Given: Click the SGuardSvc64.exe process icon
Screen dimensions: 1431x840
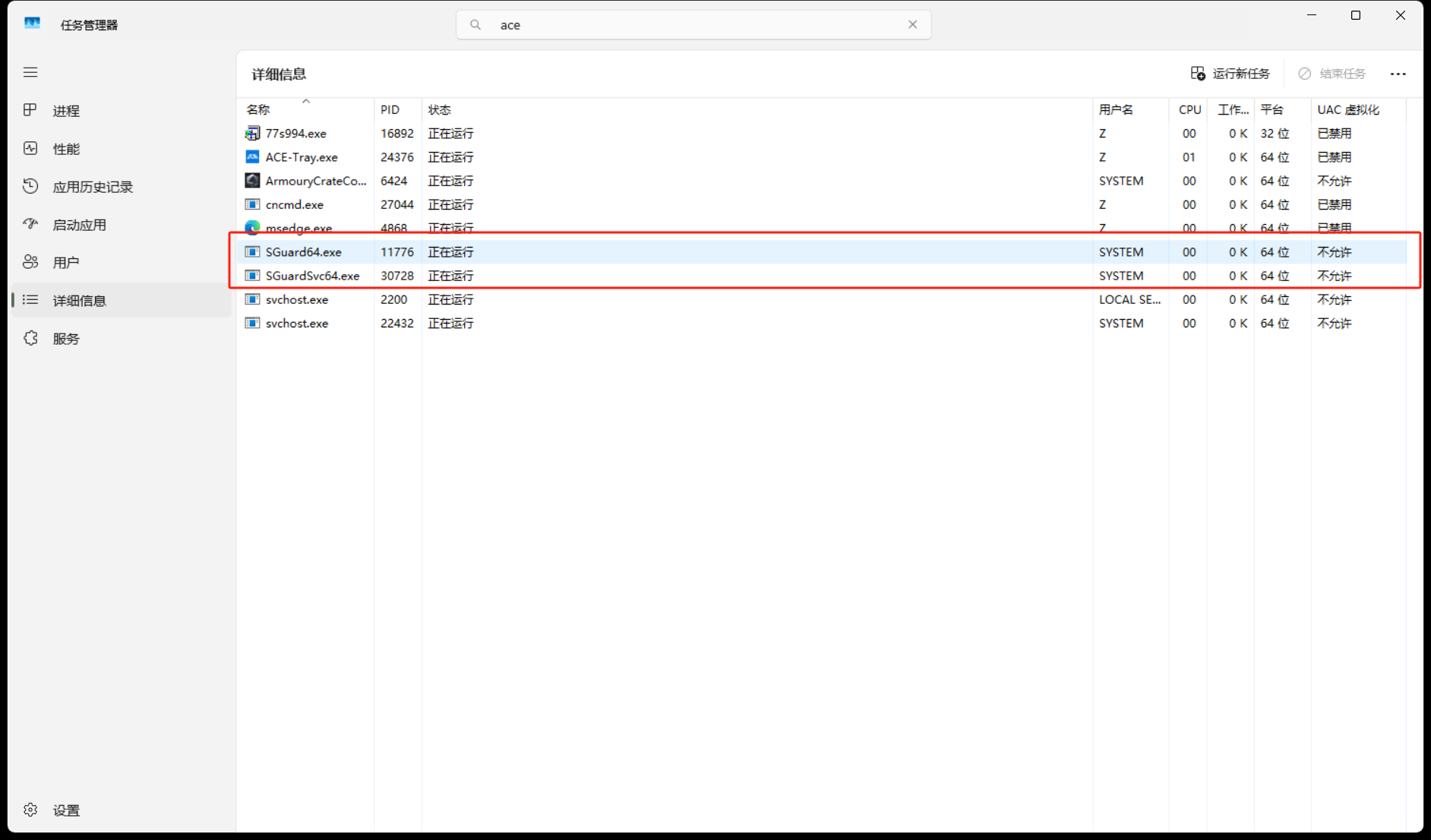Looking at the screenshot, I should point(252,276).
